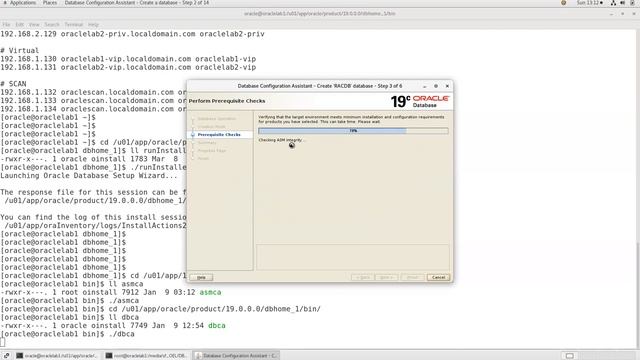640x360 pixels.
Task: Switch to root@oraclelab1 terminal taskbar entry
Action: point(147,356)
